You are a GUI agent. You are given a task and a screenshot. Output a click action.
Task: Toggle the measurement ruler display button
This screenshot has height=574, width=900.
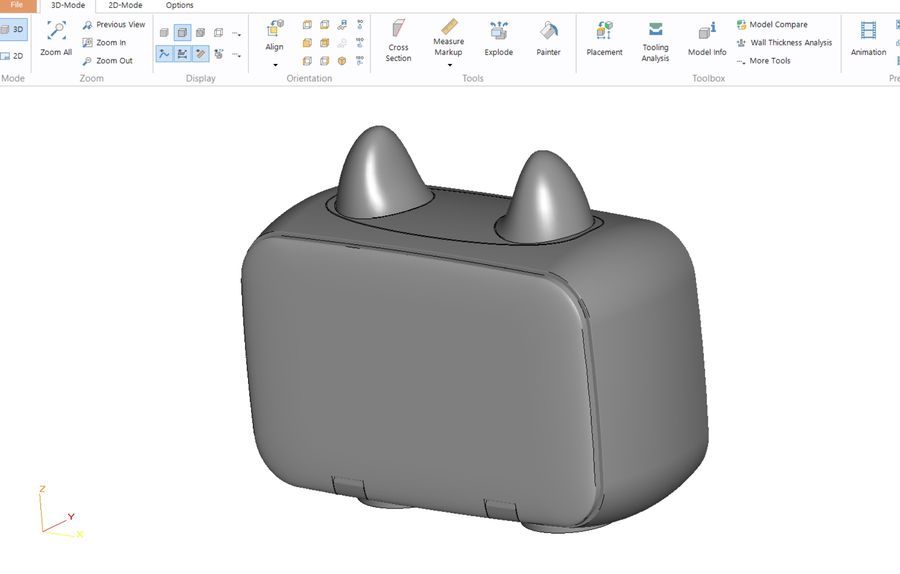pyautogui.click(x=200, y=54)
